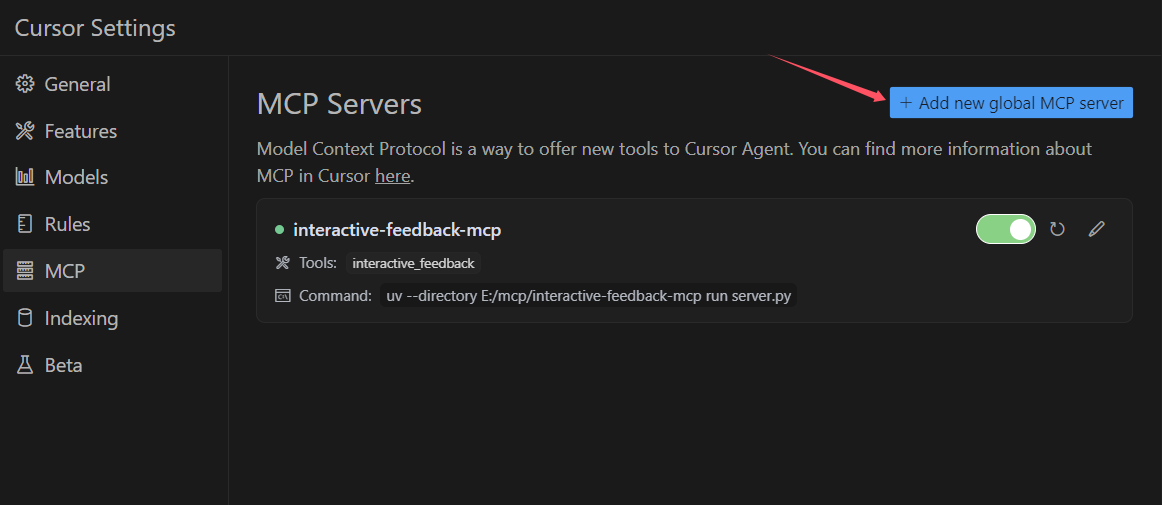Click the MCP Servers heading
Screen dimensions: 1162x505
point(339,105)
